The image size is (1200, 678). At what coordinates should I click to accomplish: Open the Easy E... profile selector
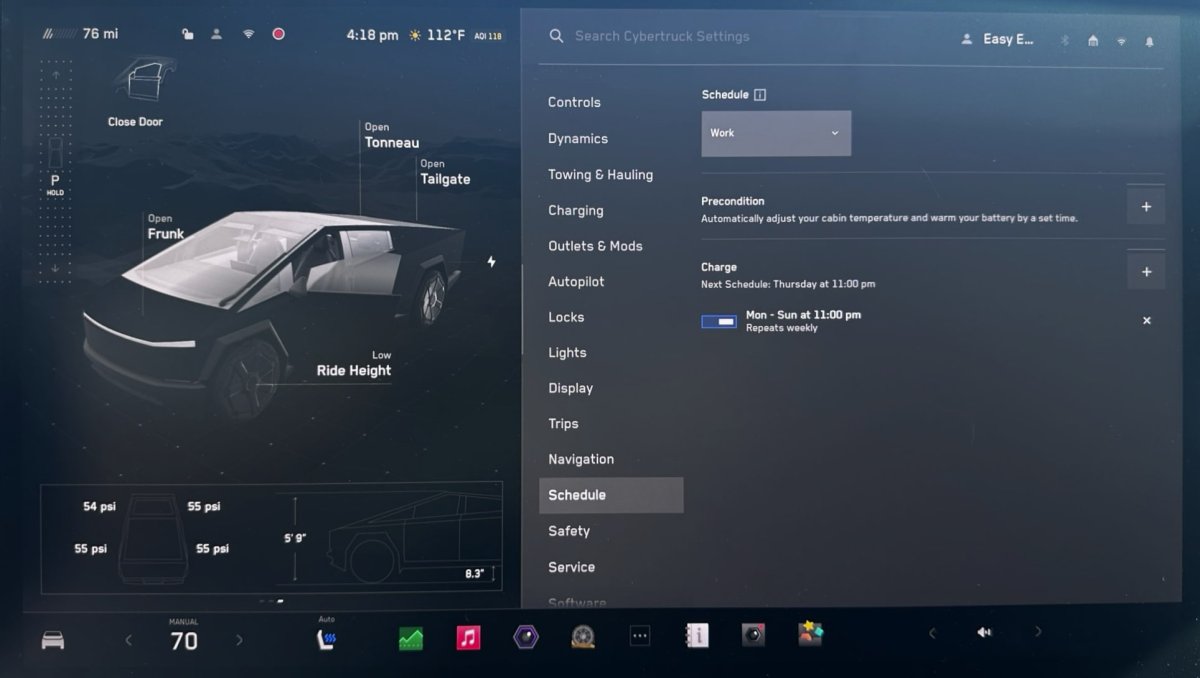pyautogui.click(x=997, y=39)
